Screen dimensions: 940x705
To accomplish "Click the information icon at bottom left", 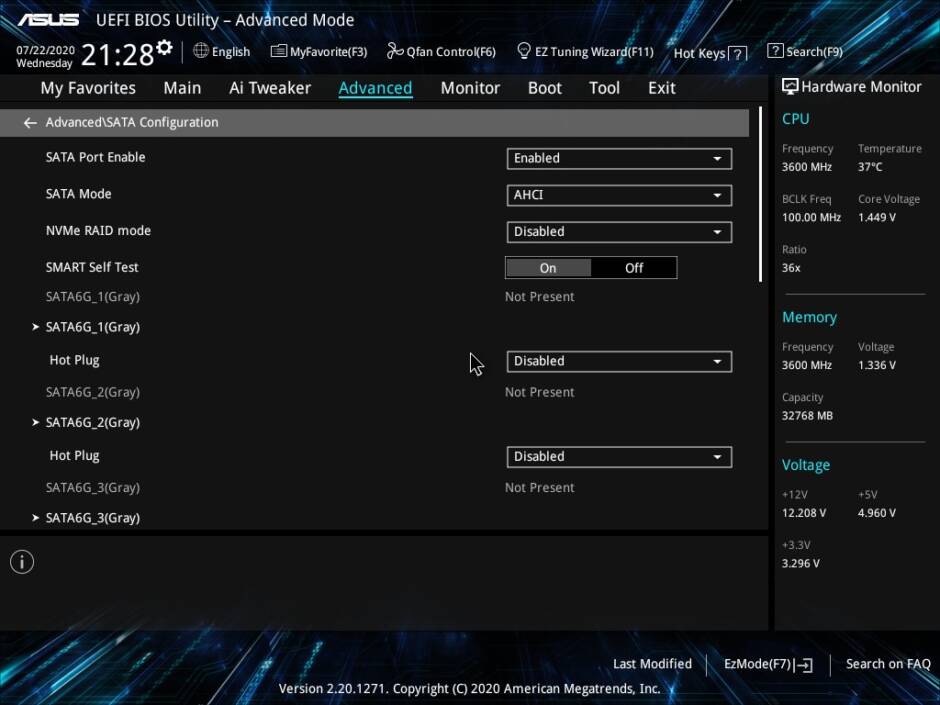I will pyautogui.click(x=22, y=562).
